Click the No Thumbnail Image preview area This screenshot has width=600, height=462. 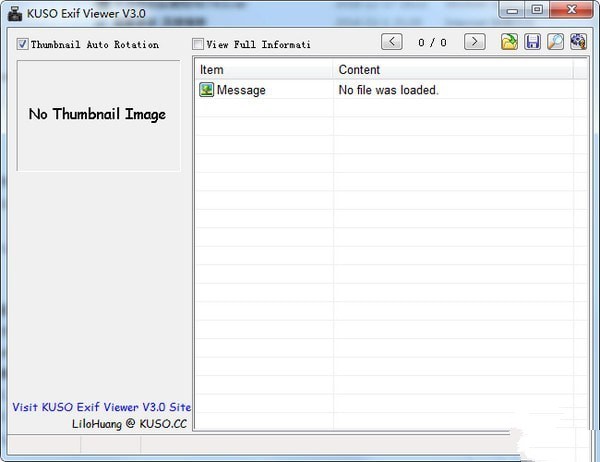[98, 115]
